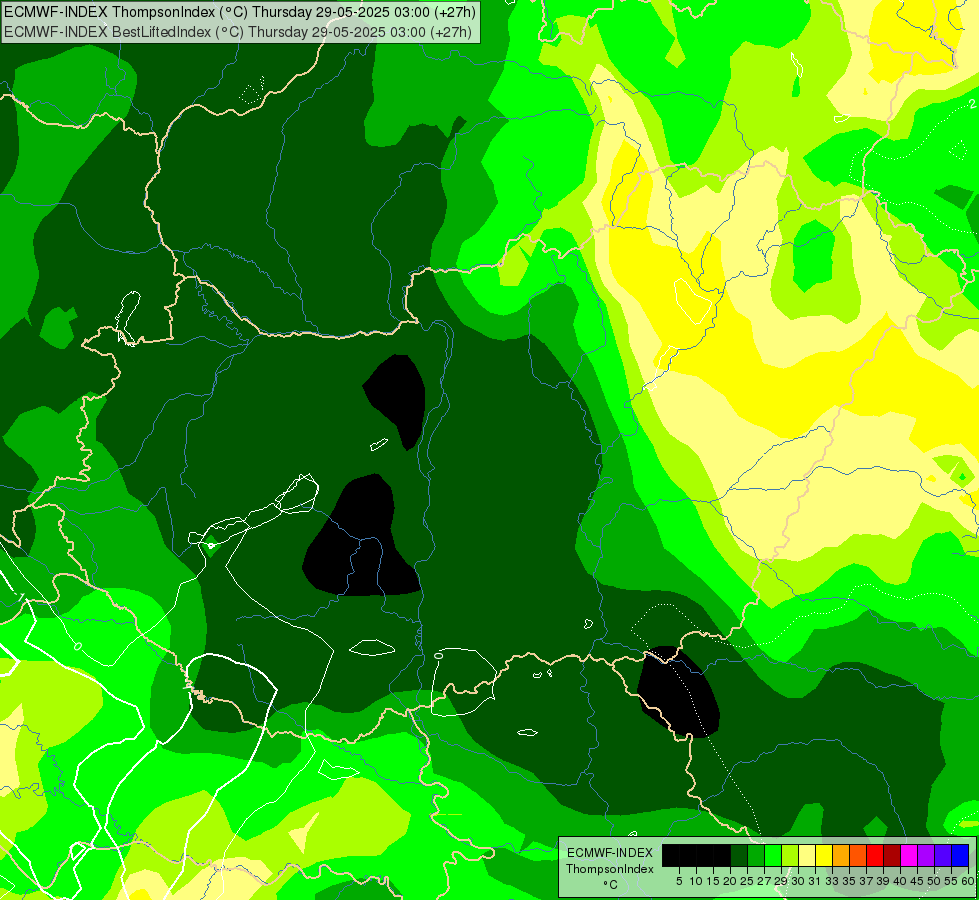Select the dark green 20–25 legend swatch

739,855
